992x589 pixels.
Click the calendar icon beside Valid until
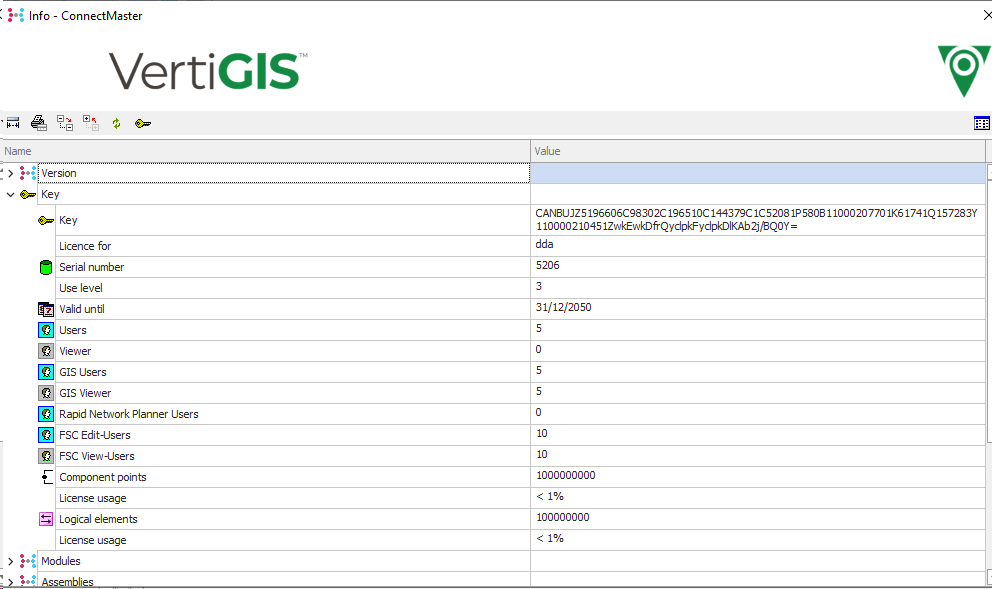pyautogui.click(x=46, y=309)
